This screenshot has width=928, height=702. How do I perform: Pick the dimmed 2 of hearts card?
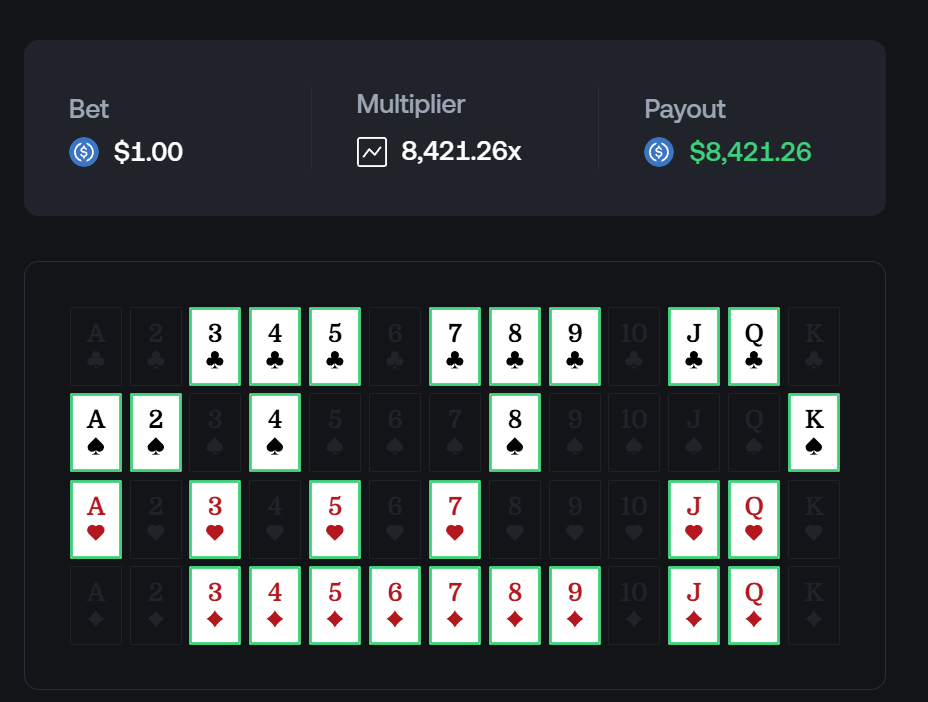(156, 520)
